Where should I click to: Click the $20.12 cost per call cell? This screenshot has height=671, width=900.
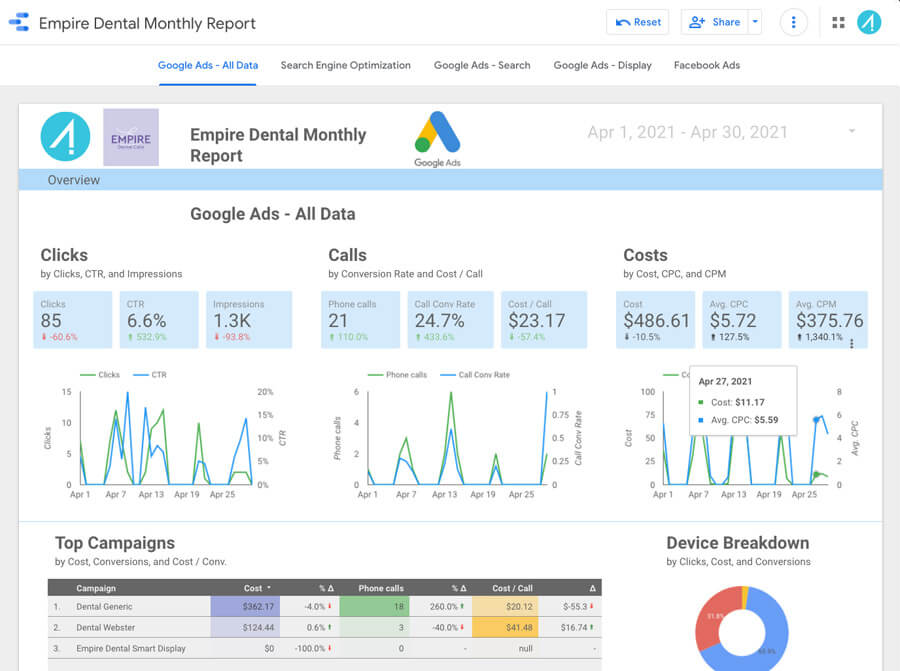[505, 607]
